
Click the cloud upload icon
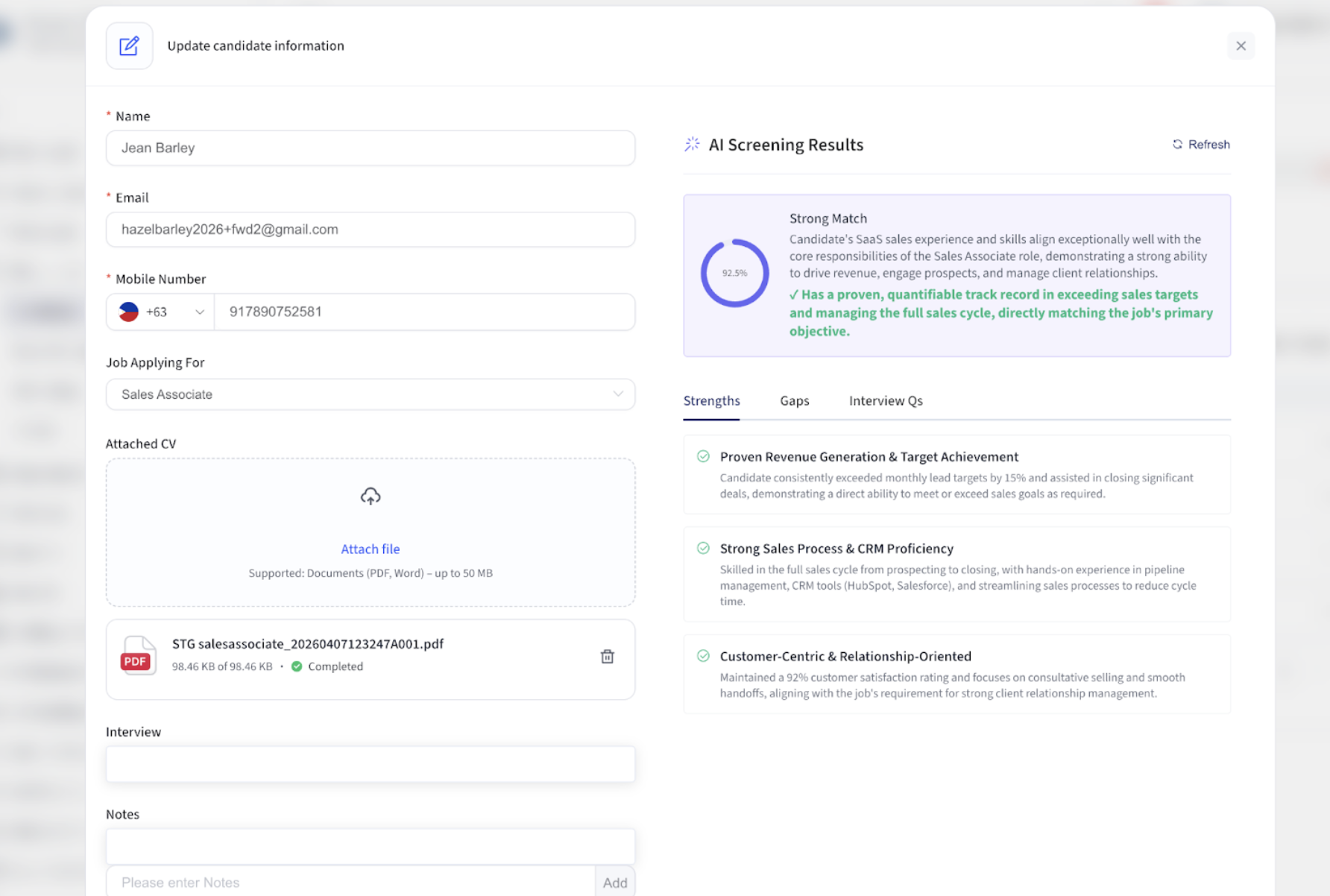click(x=371, y=495)
